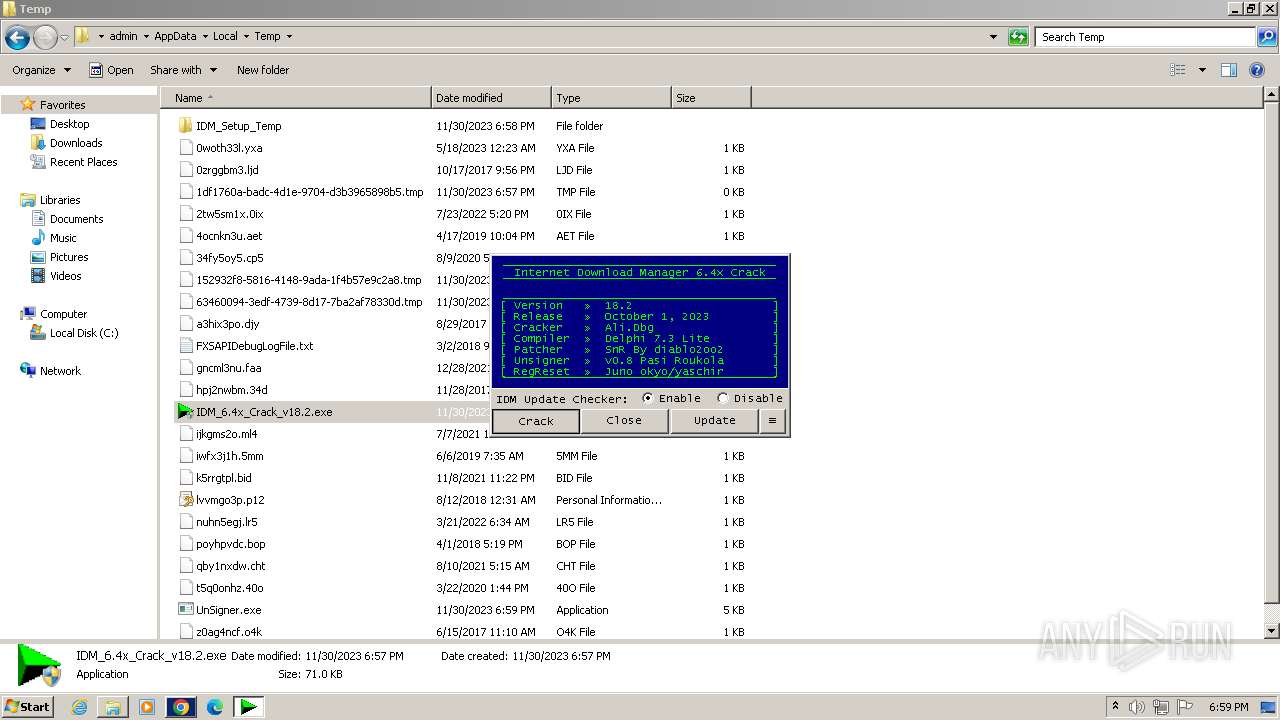This screenshot has width=1280, height=720.
Task: Expand the address bar history dropdown
Action: tap(993, 37)
